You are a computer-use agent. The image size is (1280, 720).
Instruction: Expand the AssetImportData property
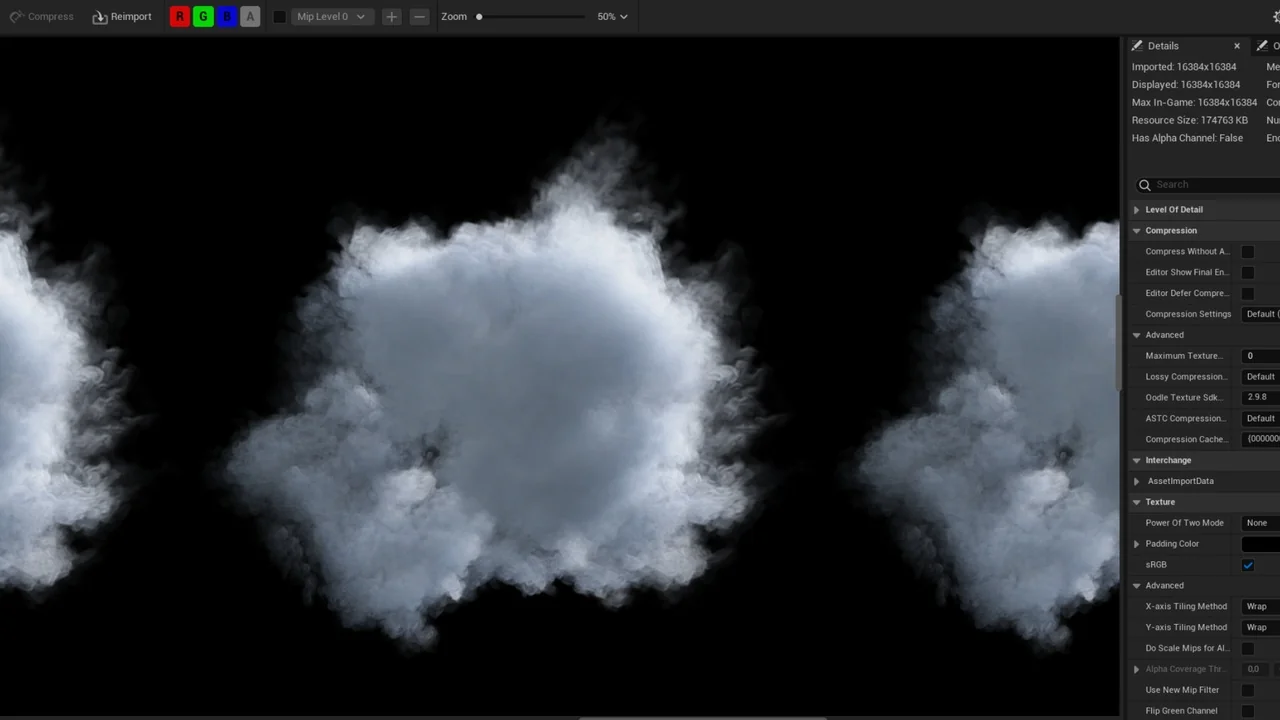(x=1137, y=482)
